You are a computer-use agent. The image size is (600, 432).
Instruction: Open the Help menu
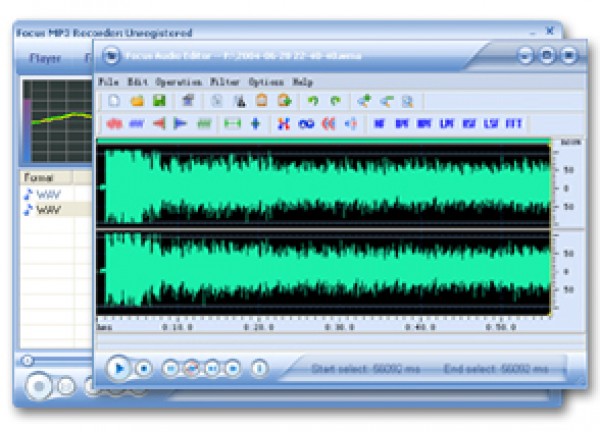[x=303, y=82]
